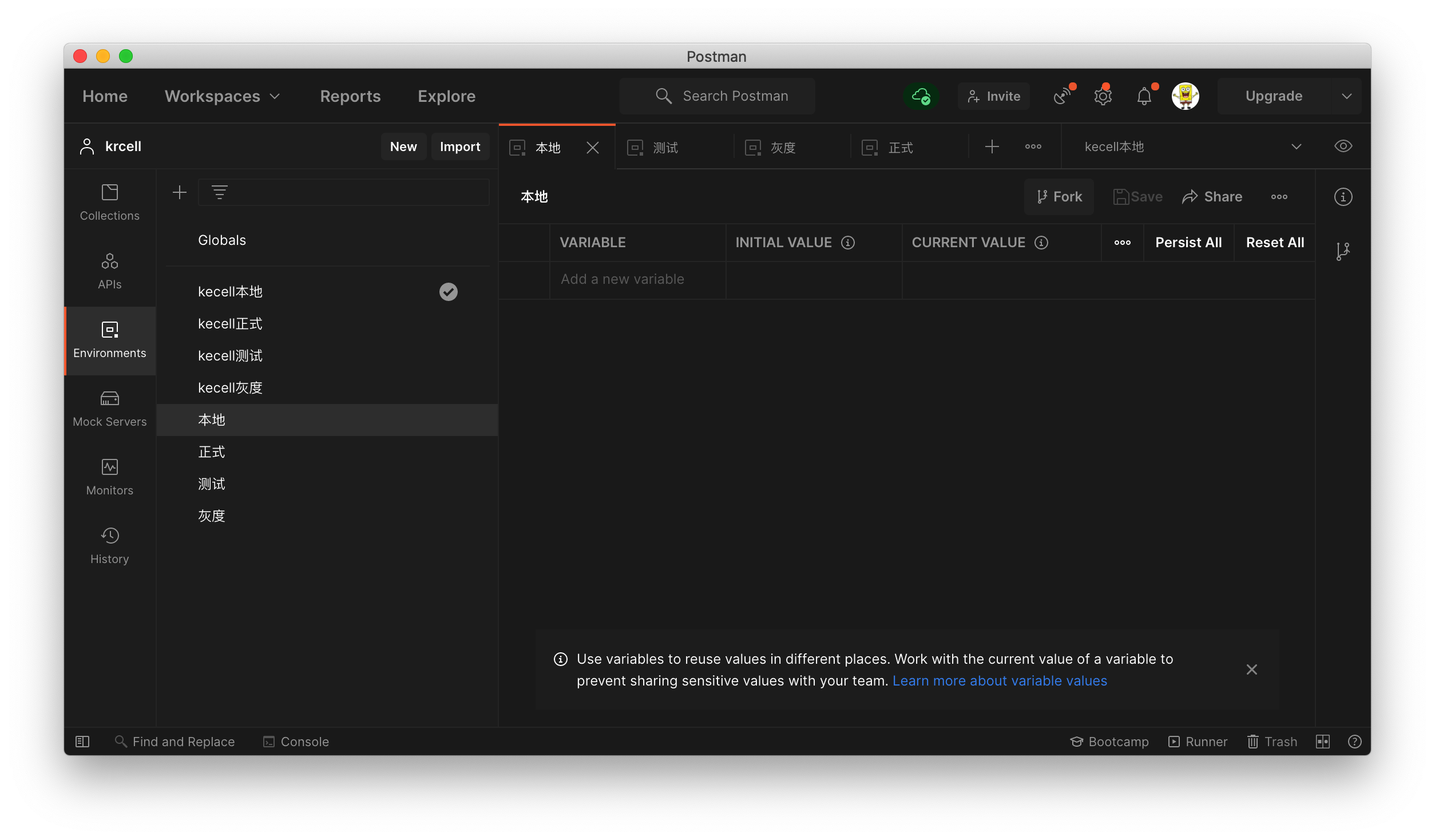Click the Share button

click(1212, 197)
